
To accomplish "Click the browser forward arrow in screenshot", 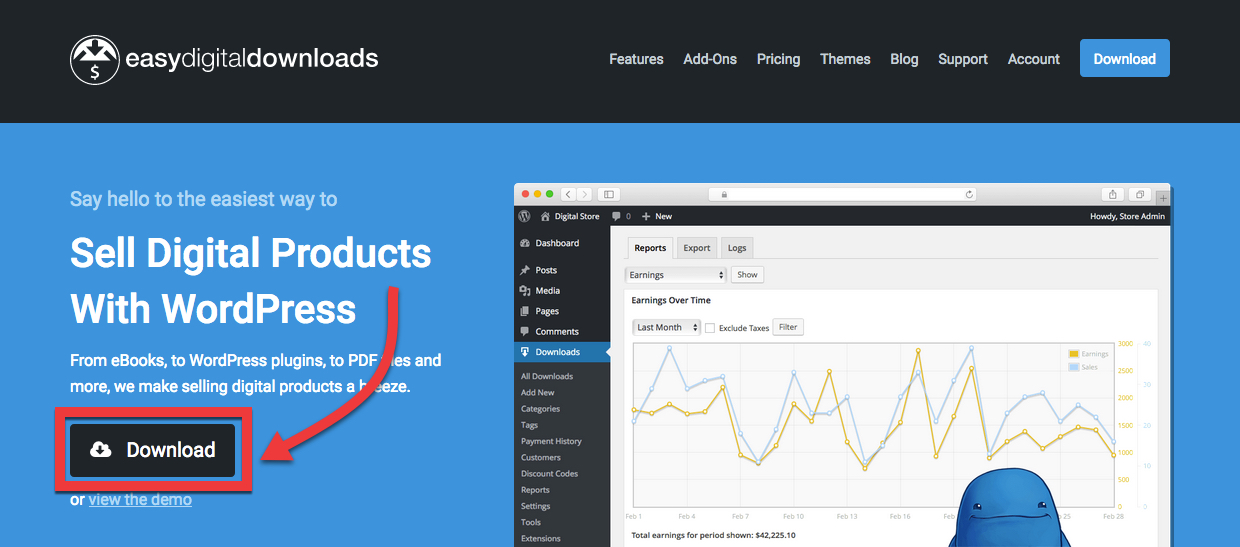I will [x=584, y=194].
